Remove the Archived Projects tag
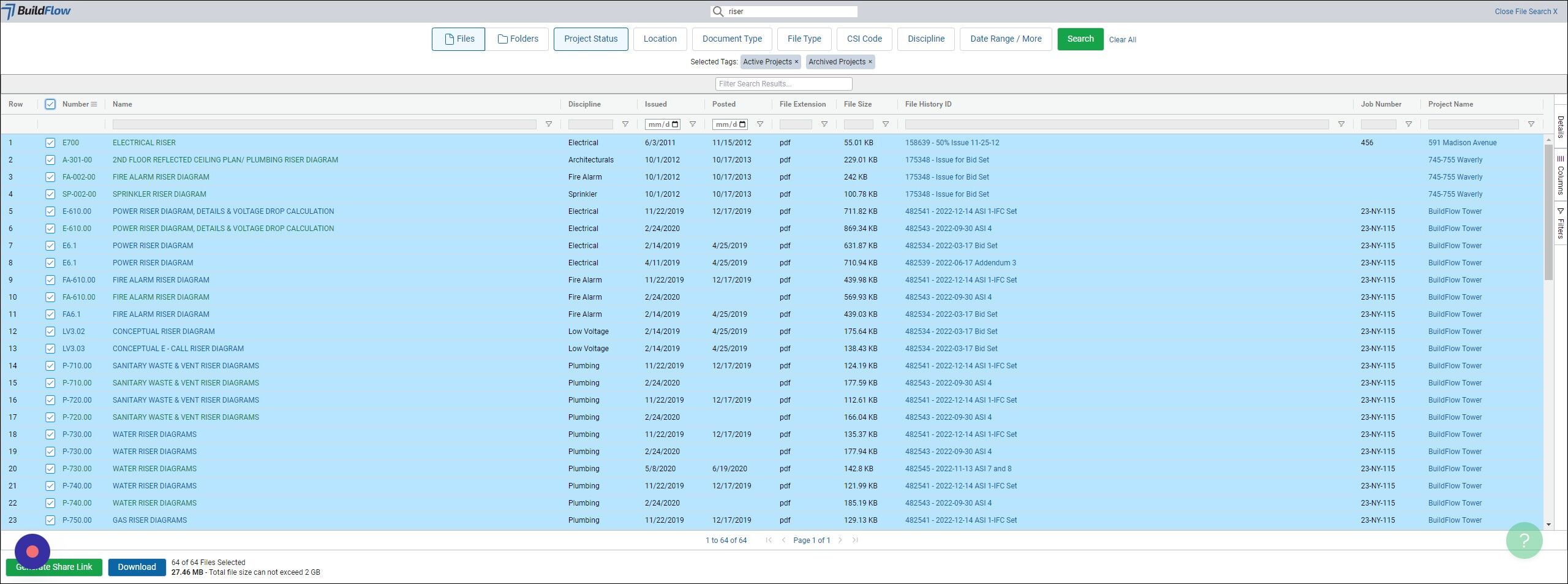 [x=870, y=62]
